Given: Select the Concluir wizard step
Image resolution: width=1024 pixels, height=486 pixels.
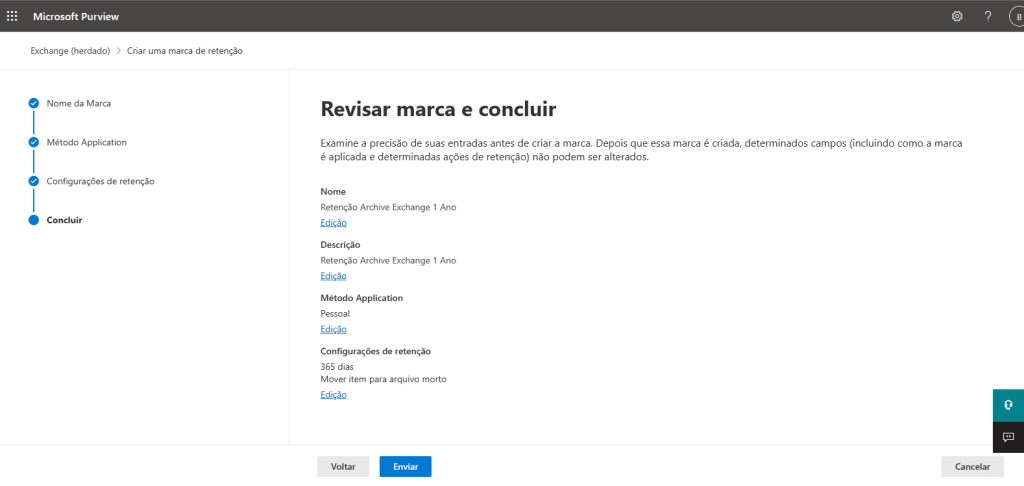Looking at the screenshot, I should point(64,220).
